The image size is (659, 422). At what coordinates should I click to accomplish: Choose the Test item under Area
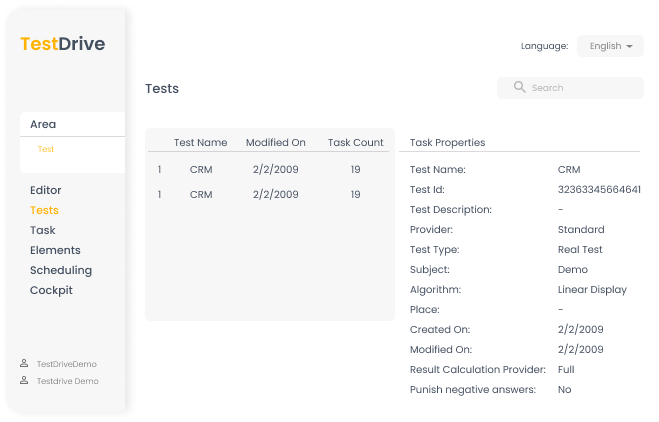pos(46,149)
